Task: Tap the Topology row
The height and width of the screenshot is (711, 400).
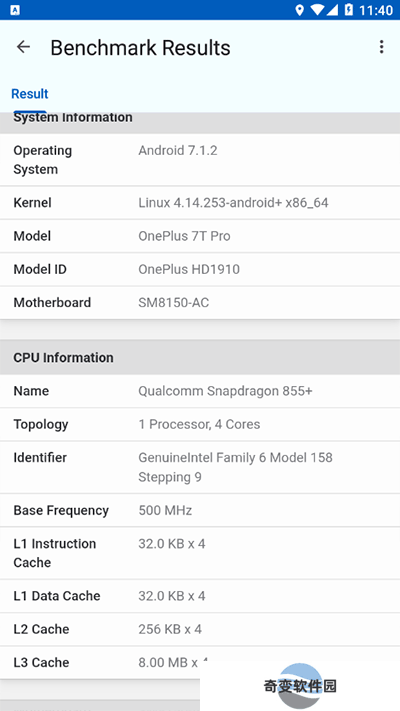Action: coord(200,424)
